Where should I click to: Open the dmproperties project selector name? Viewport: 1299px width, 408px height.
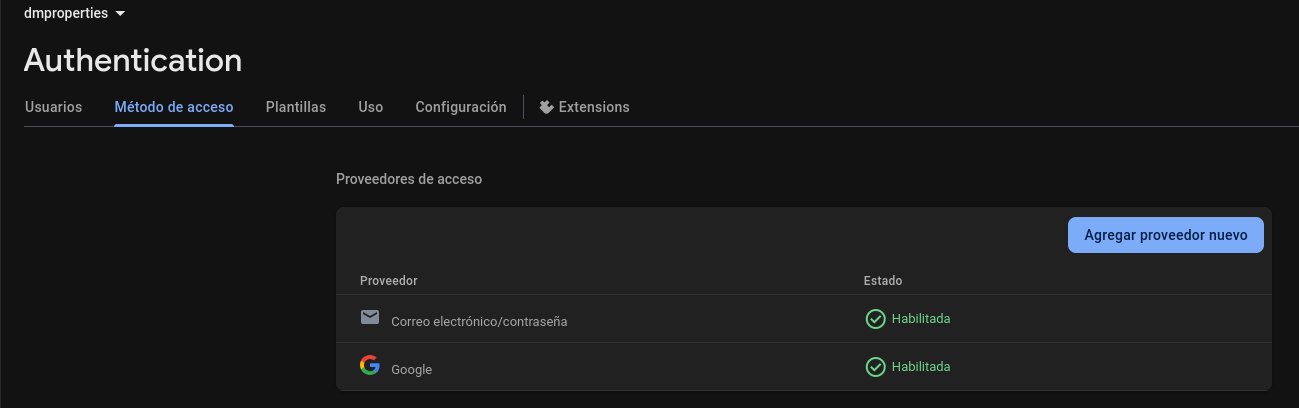[x=65, y=14]
